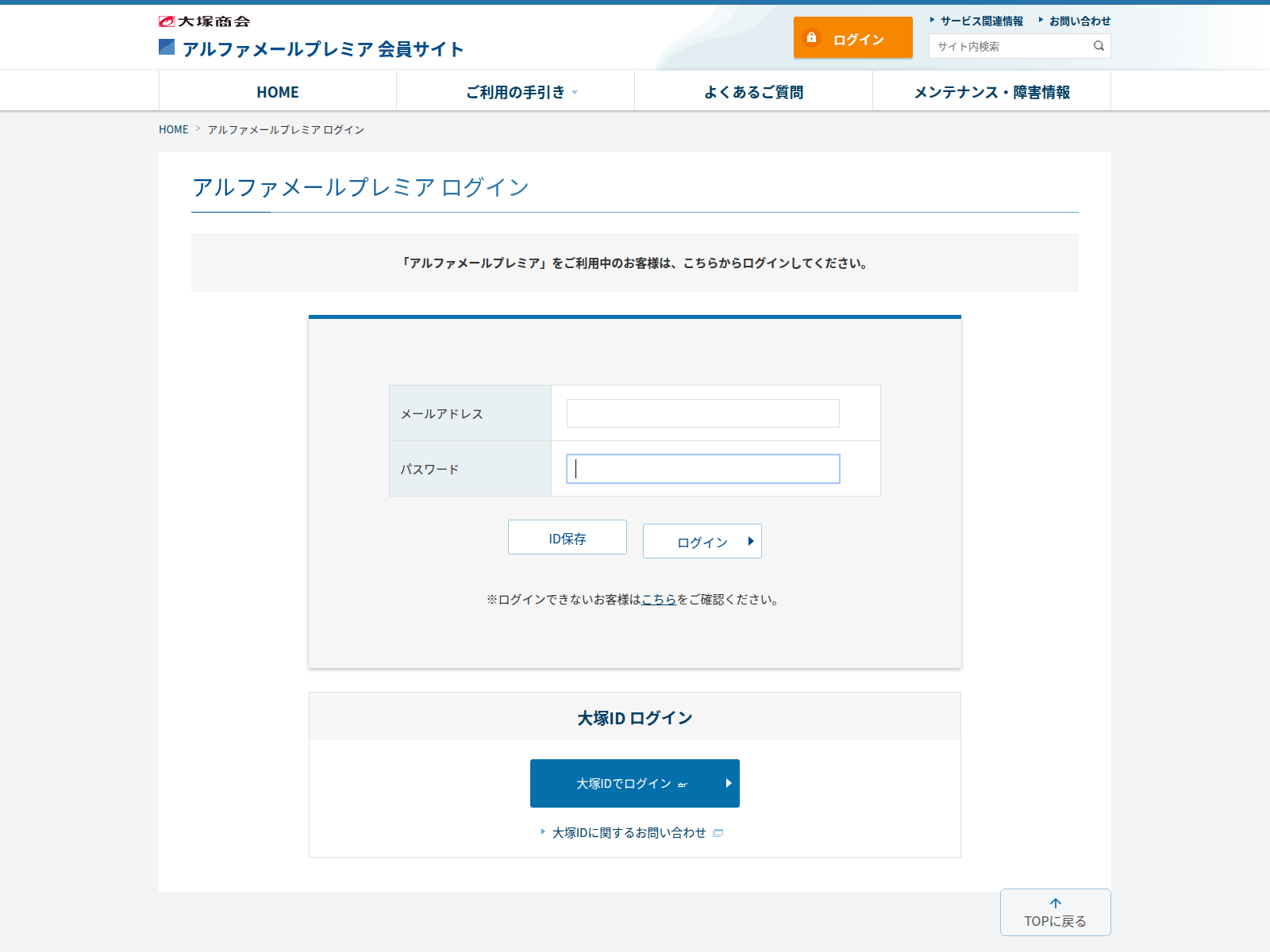This screenshot has width=1270, height=952.
Task: Click アルファメールプレミア 会員サイト title
Action: pos(323,49)
